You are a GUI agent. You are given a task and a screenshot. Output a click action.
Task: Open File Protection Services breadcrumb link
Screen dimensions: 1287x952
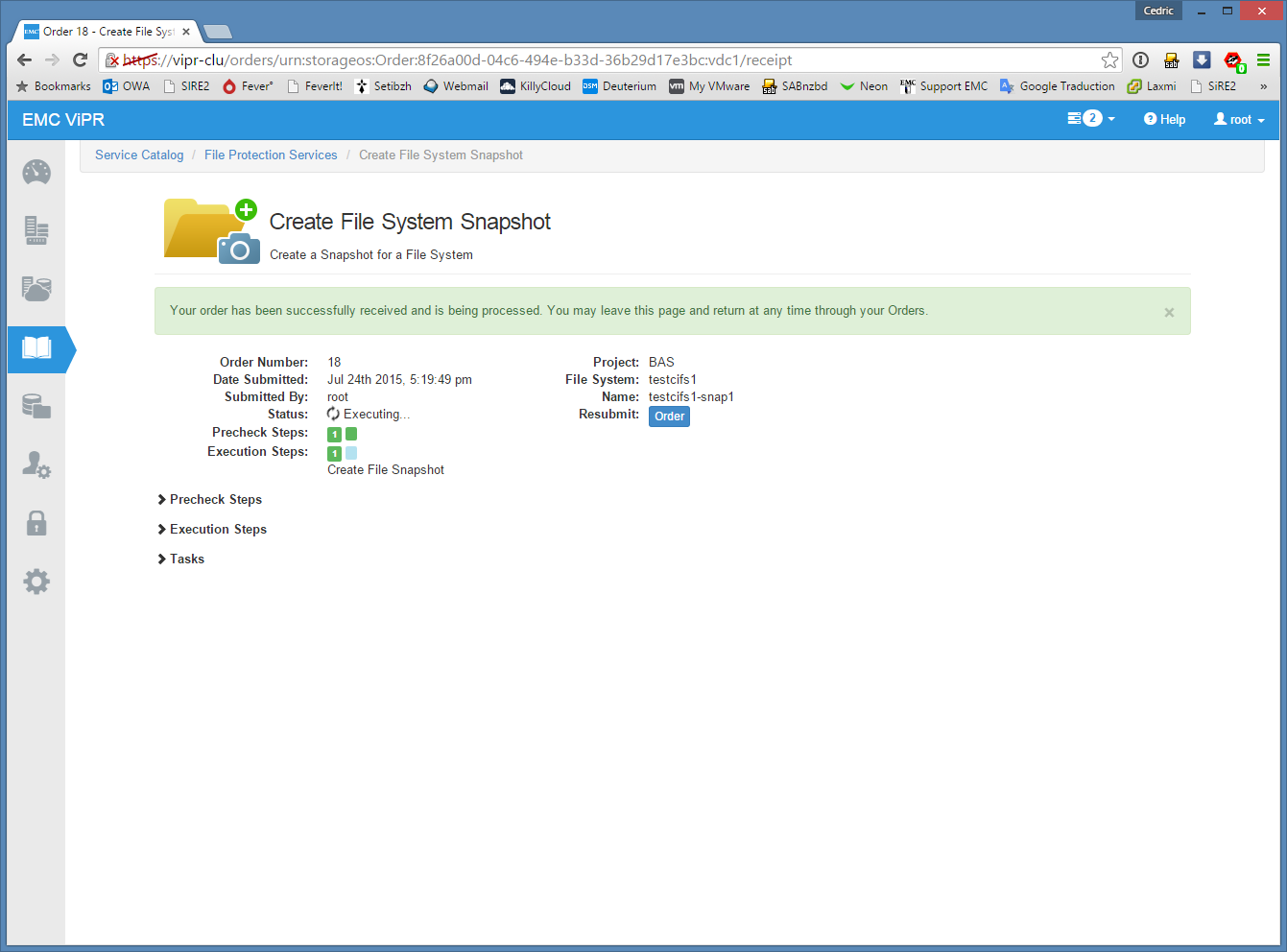271,155
